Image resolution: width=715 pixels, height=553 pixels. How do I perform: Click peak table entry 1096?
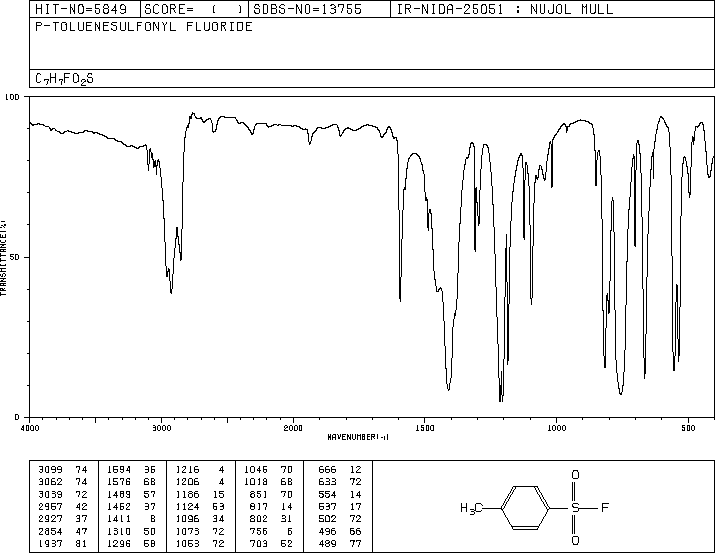click(x=187, y=519)
